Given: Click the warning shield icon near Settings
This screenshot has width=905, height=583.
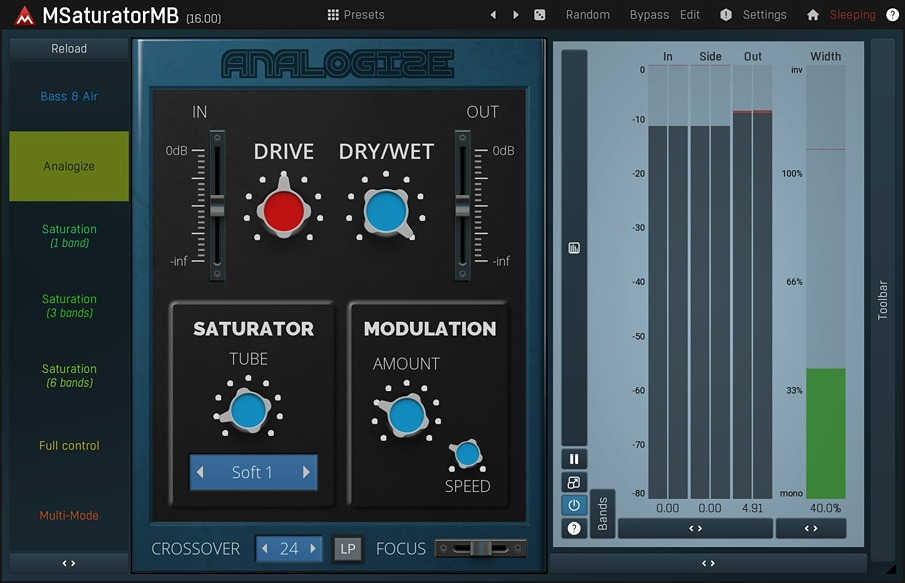Looking at the screenshot, I should tap(725, 14).
